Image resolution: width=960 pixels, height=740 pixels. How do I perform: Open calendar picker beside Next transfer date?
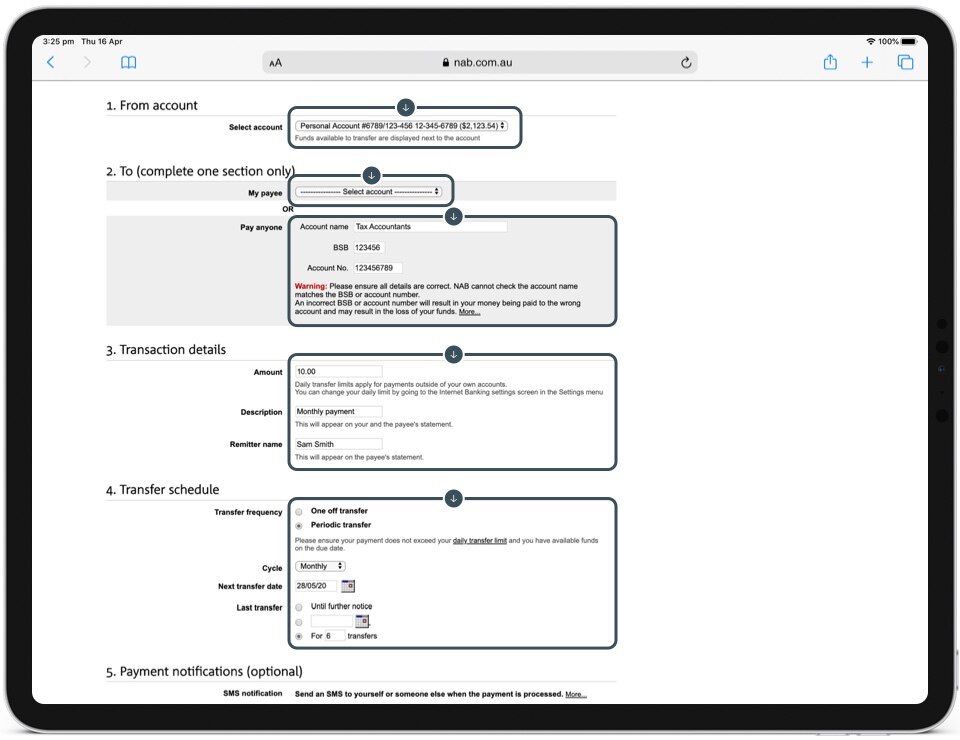coord(348,586)
